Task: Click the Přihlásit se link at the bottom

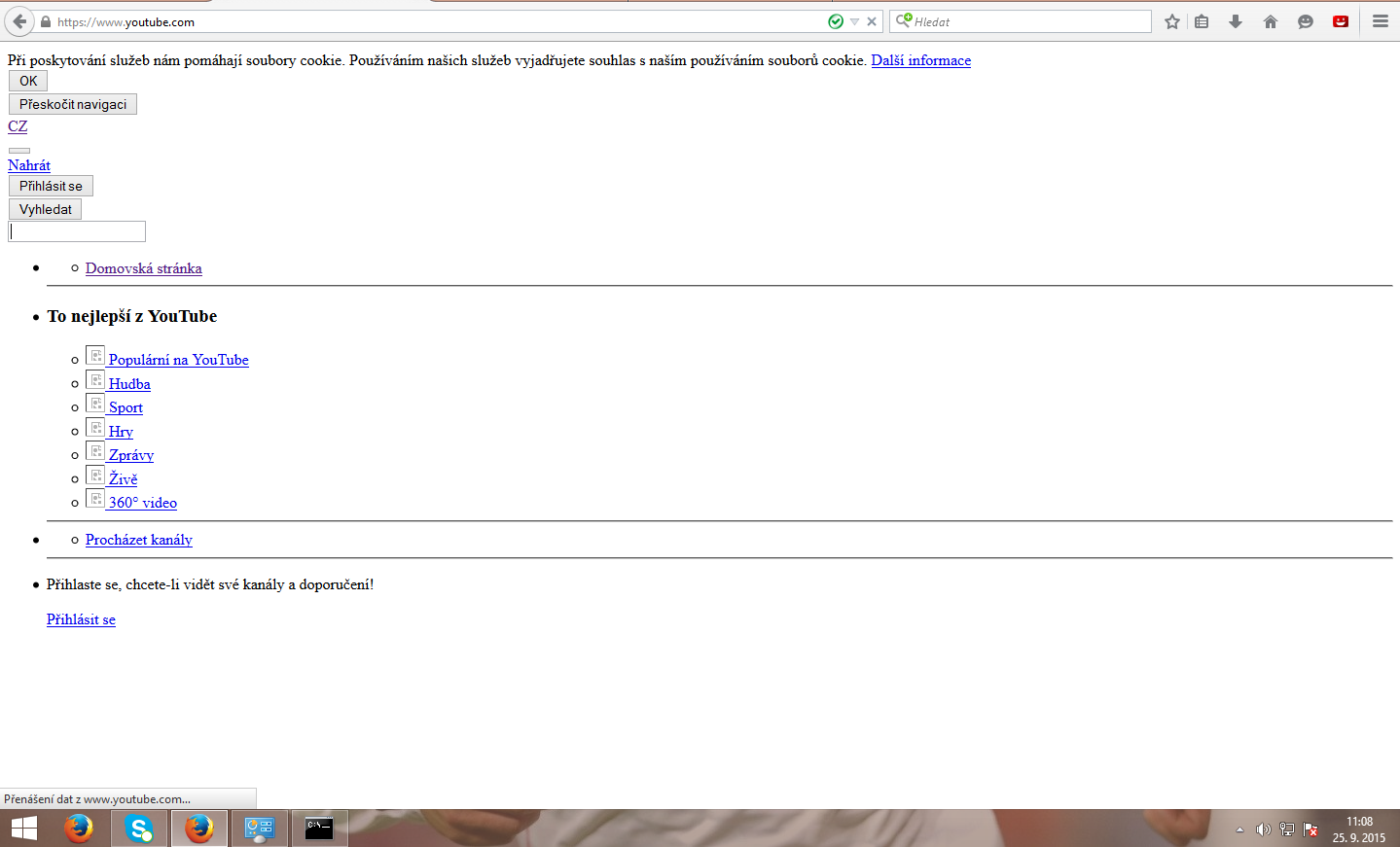Action: (x=81, y=619)
